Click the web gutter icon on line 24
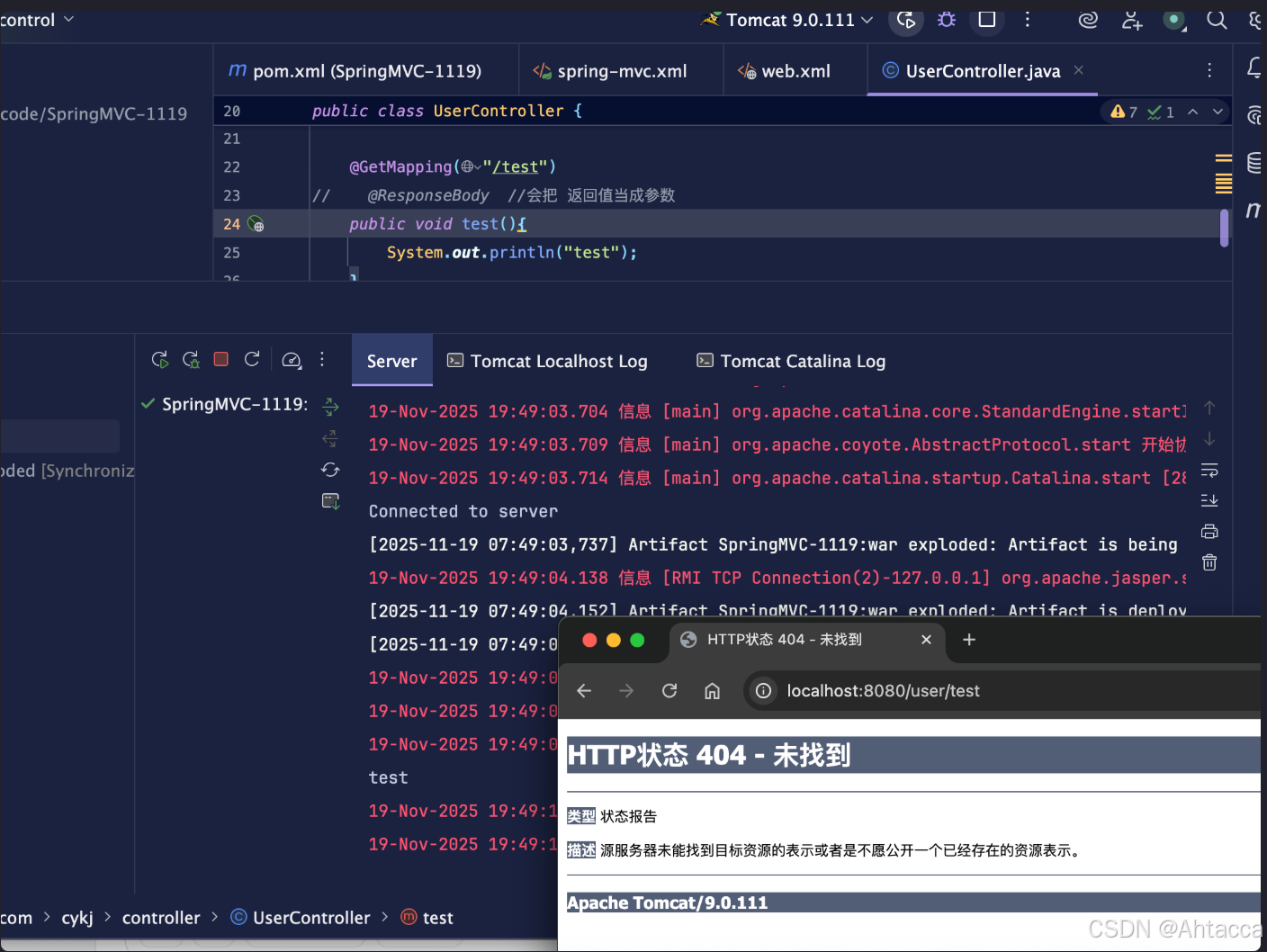This screenshot has width=1267, height=952. click(x=256, y=224)
